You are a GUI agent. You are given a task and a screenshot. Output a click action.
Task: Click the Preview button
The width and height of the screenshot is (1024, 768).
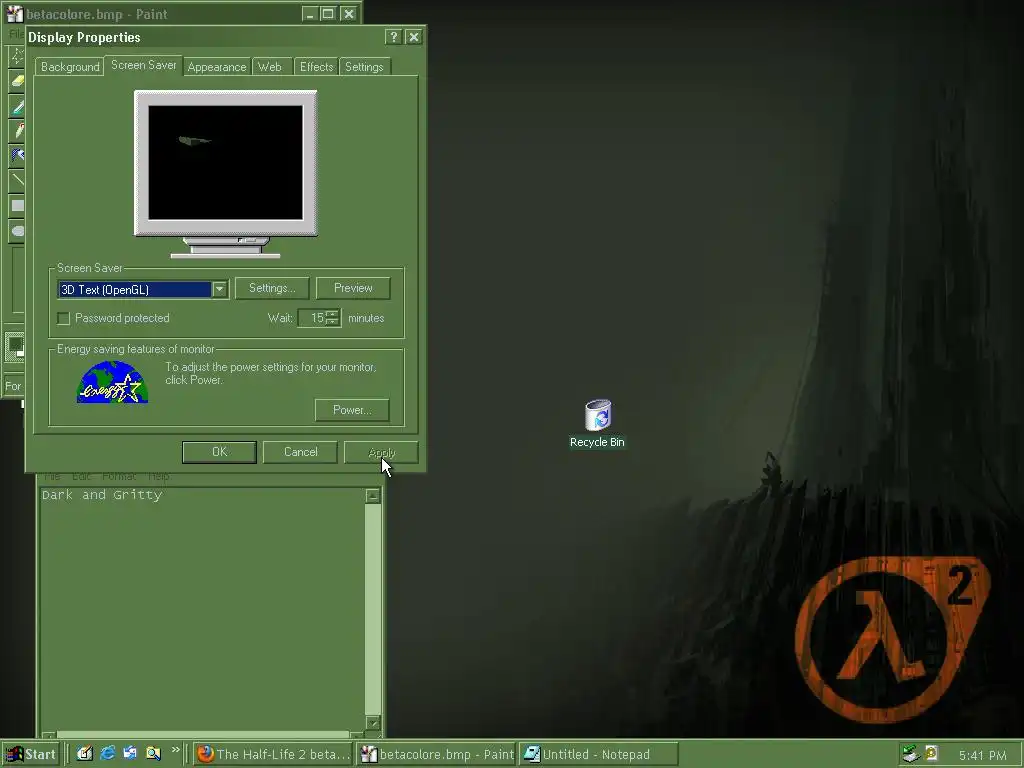tap(353, 288)
